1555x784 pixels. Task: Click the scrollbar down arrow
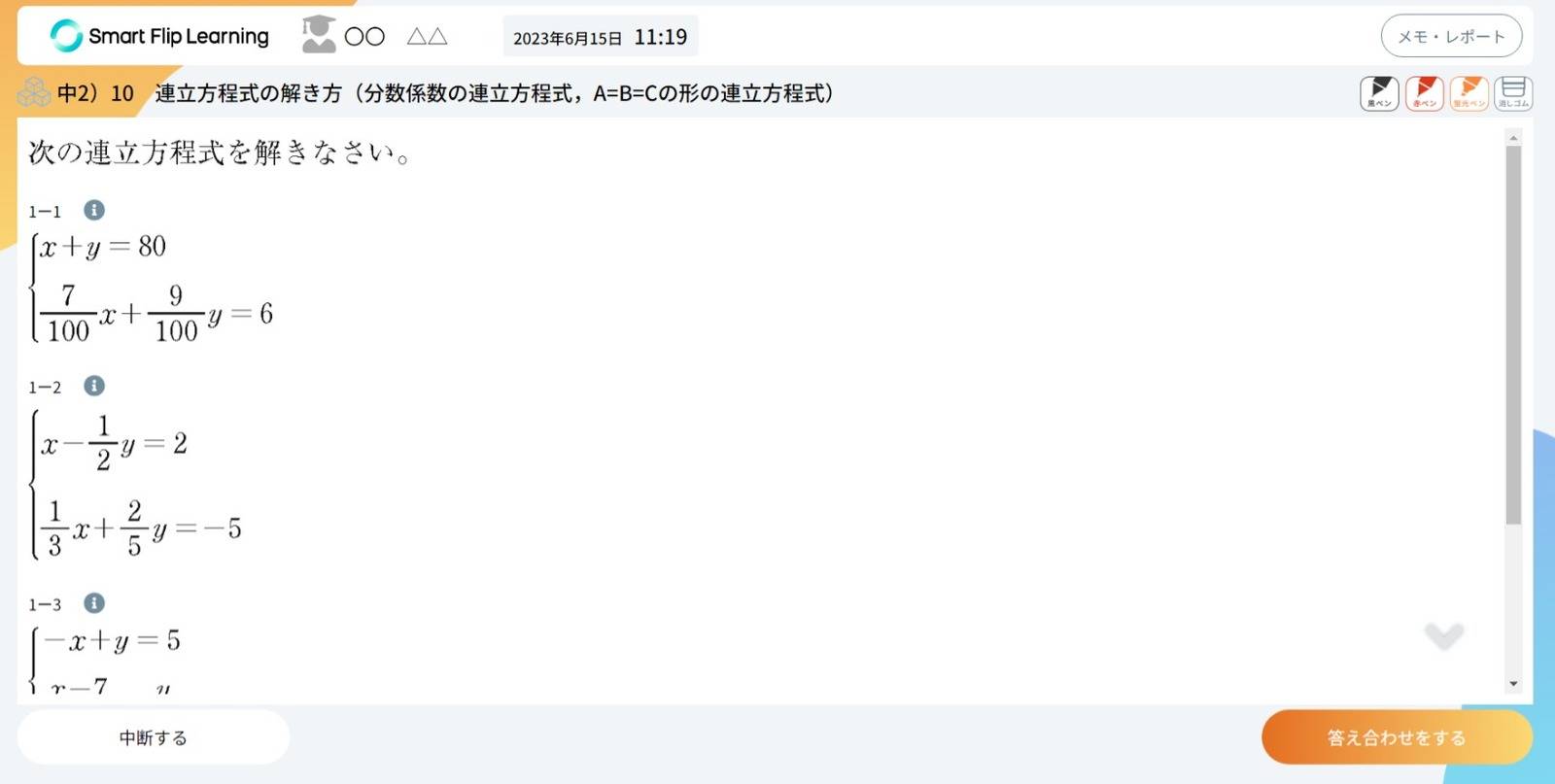point(1513,684)
